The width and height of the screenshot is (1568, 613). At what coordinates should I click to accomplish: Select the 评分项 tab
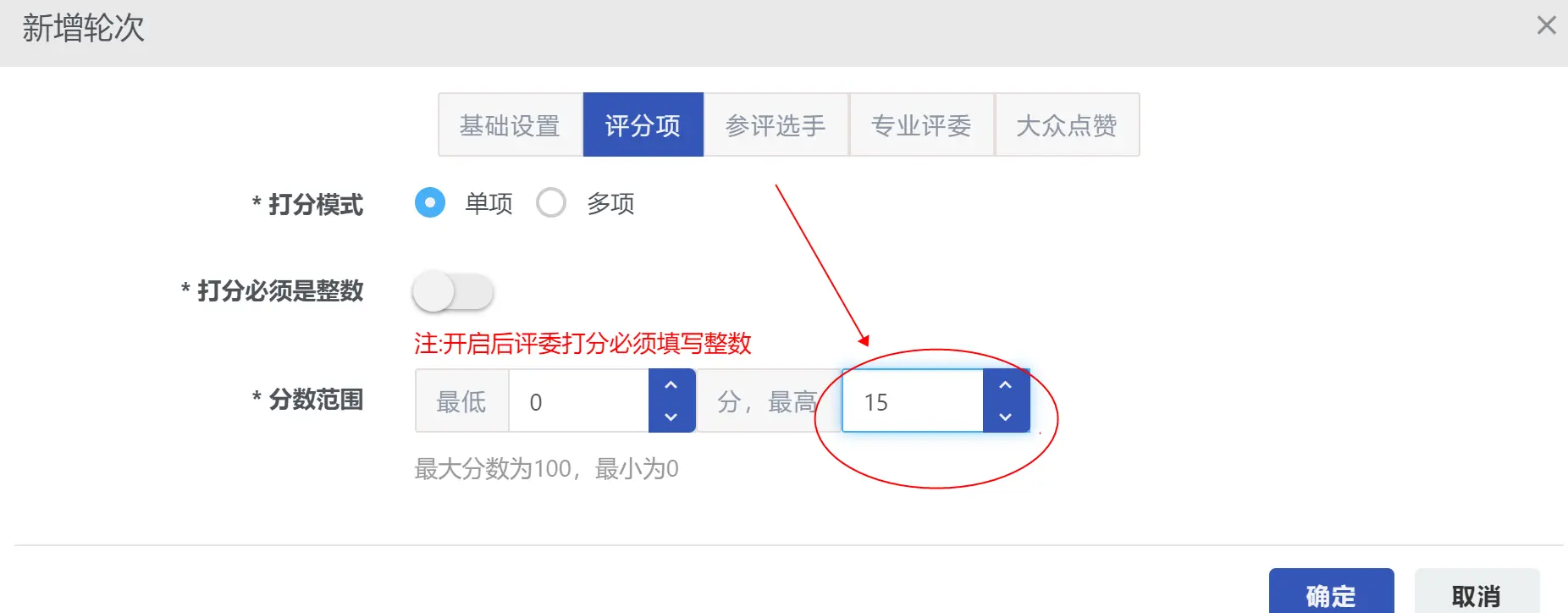click(x=643, y=125)
